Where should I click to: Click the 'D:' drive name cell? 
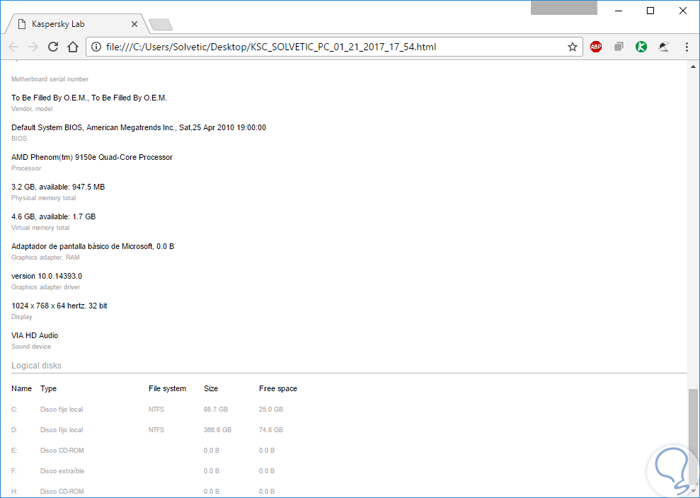click(x=14, y=430)
